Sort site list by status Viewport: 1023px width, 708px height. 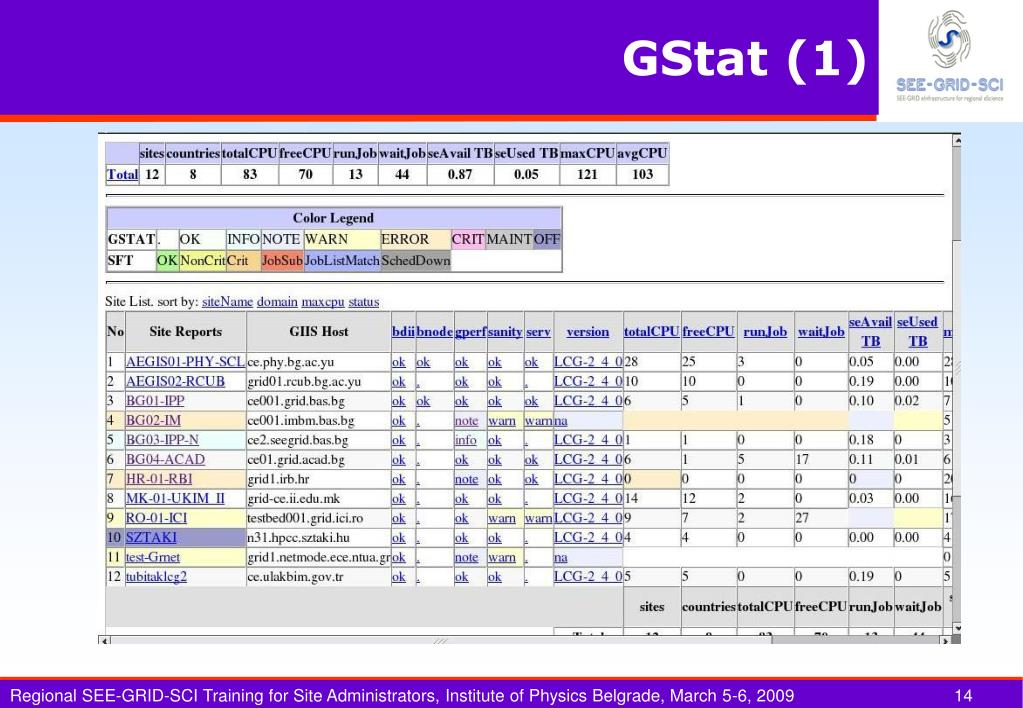pos(363,302)
